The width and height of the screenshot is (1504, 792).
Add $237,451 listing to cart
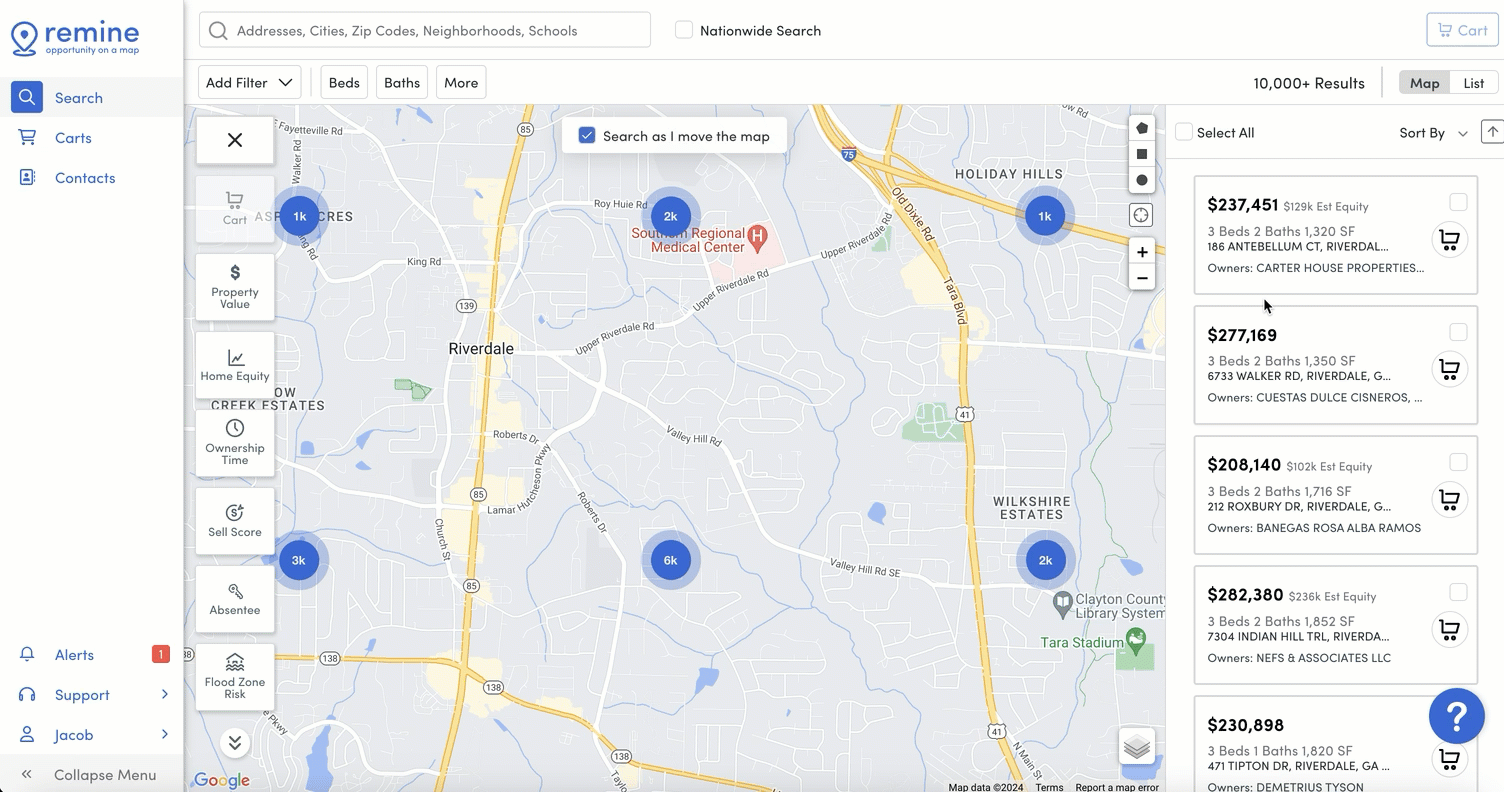pos(1449,240)
